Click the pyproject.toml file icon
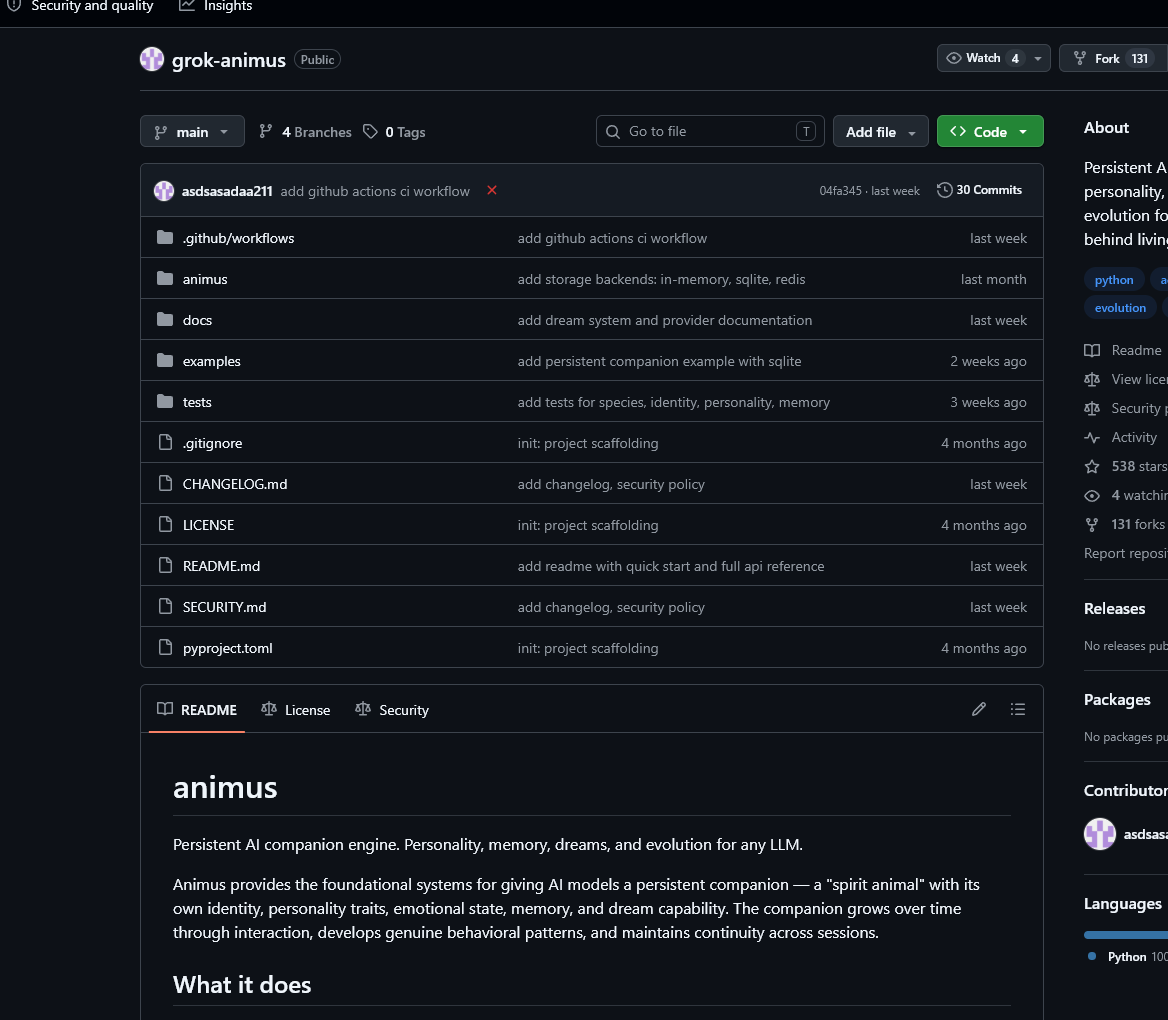Screen dimensions: 1168x1020 pyautogui.click(x=165, y=647)
